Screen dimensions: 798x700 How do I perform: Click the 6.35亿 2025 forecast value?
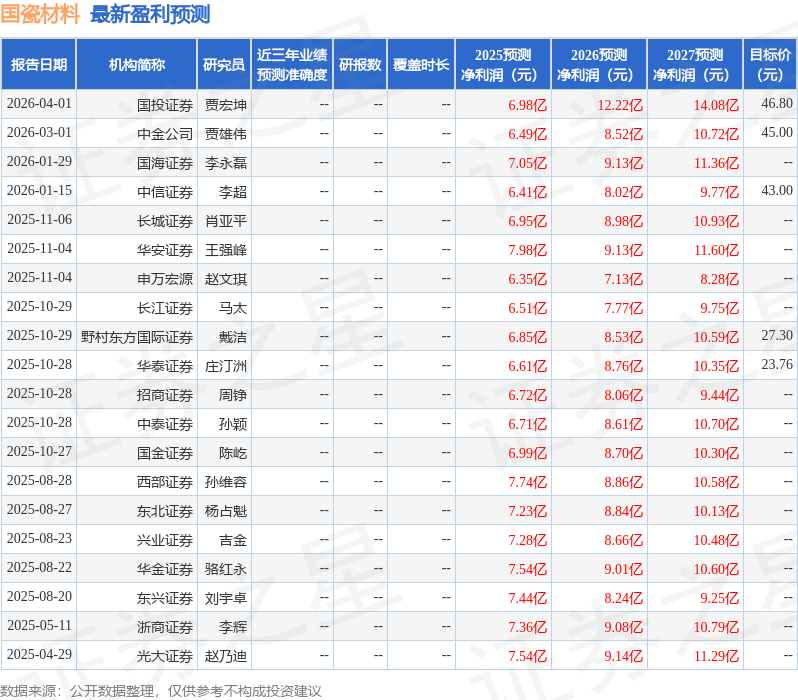tap(528, 279)
